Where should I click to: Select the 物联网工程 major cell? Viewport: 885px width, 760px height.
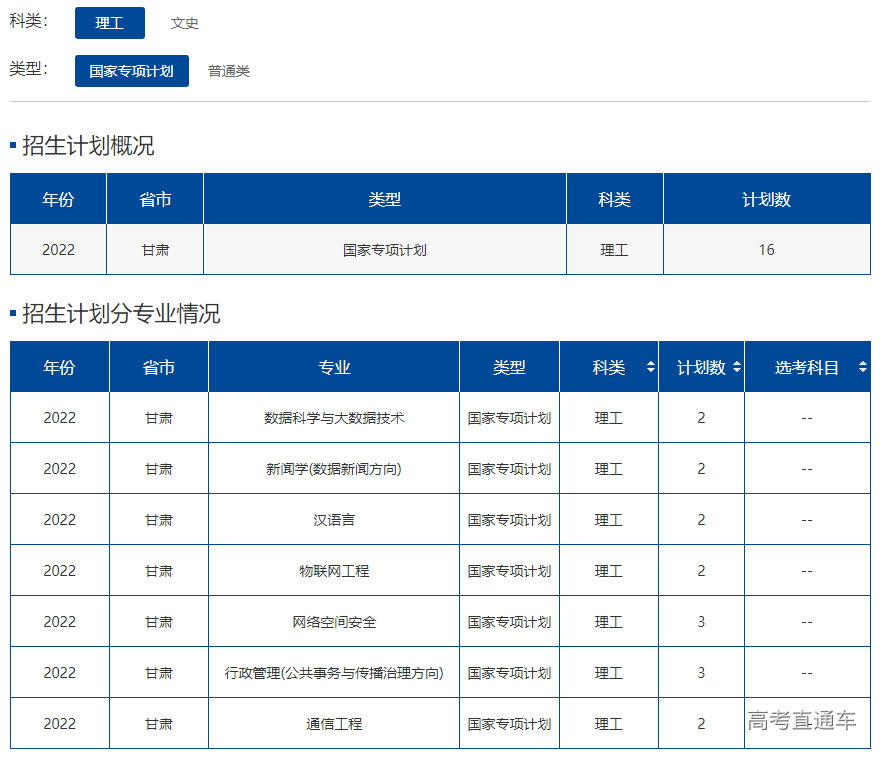click(x=334, y=571)
